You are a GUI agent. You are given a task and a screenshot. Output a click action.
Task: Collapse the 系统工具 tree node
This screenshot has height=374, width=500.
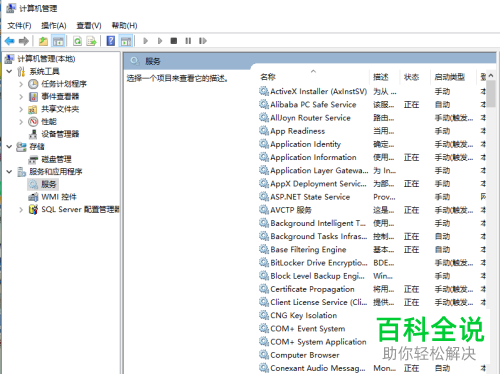pyautogui.click(x=9, y=71)
